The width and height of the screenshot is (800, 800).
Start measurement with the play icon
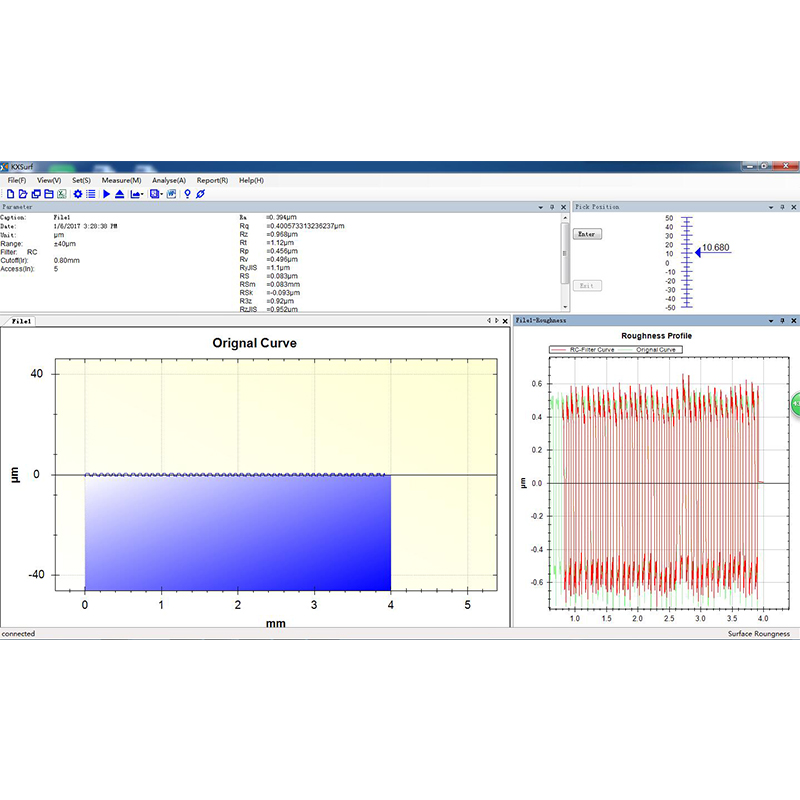(x=107, y=193)
